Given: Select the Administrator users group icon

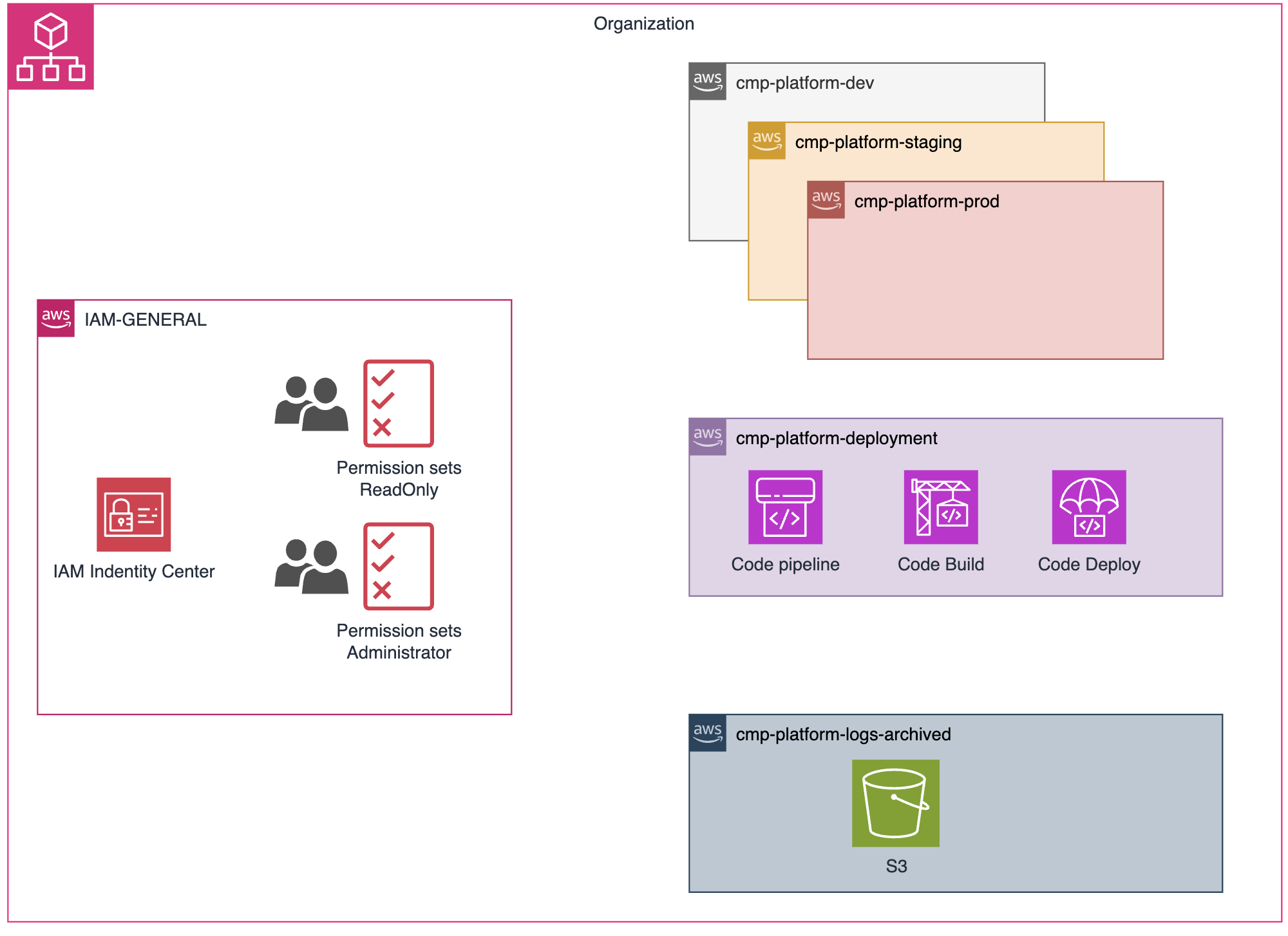Looking at the screenshot, I should click(x=311, y=566).
